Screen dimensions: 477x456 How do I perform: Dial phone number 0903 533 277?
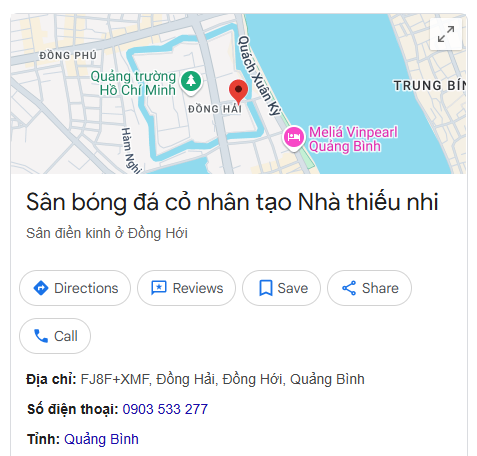165,409
